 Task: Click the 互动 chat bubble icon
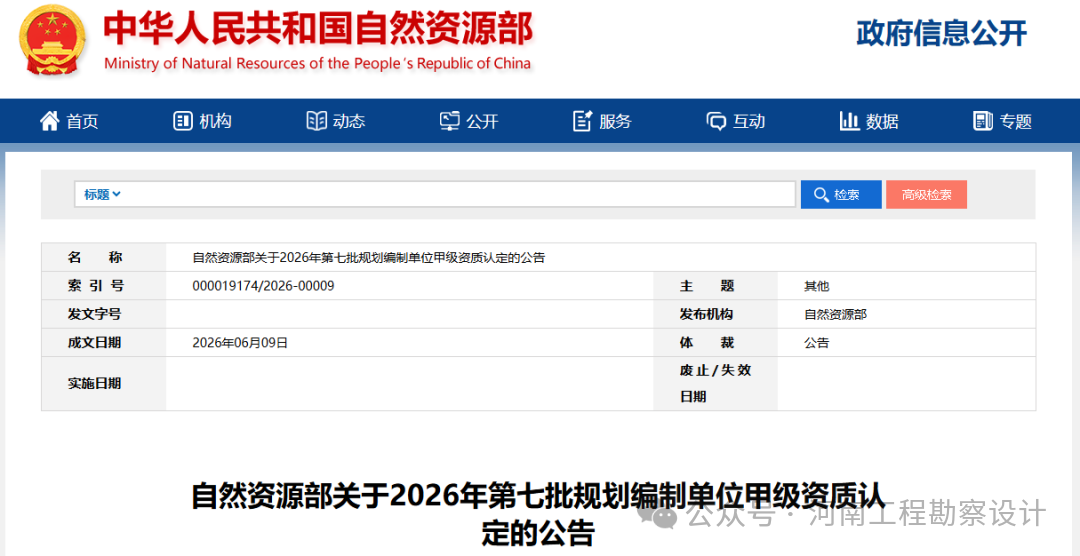pos(716,122)
